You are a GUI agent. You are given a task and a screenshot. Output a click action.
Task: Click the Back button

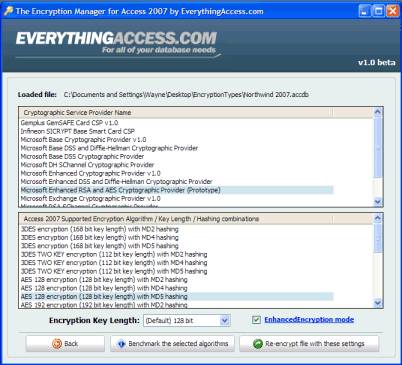coord(65,344)
